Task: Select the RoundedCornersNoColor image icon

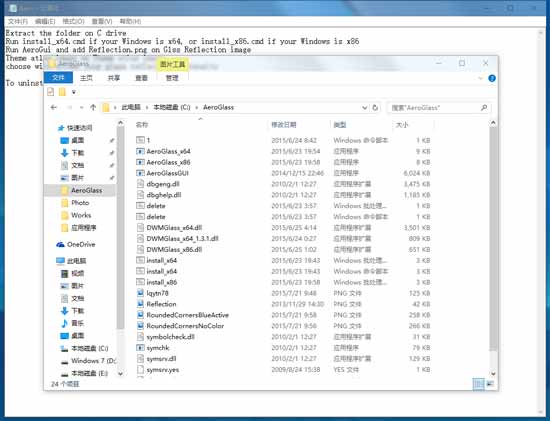Action: (x=140, y=326)
